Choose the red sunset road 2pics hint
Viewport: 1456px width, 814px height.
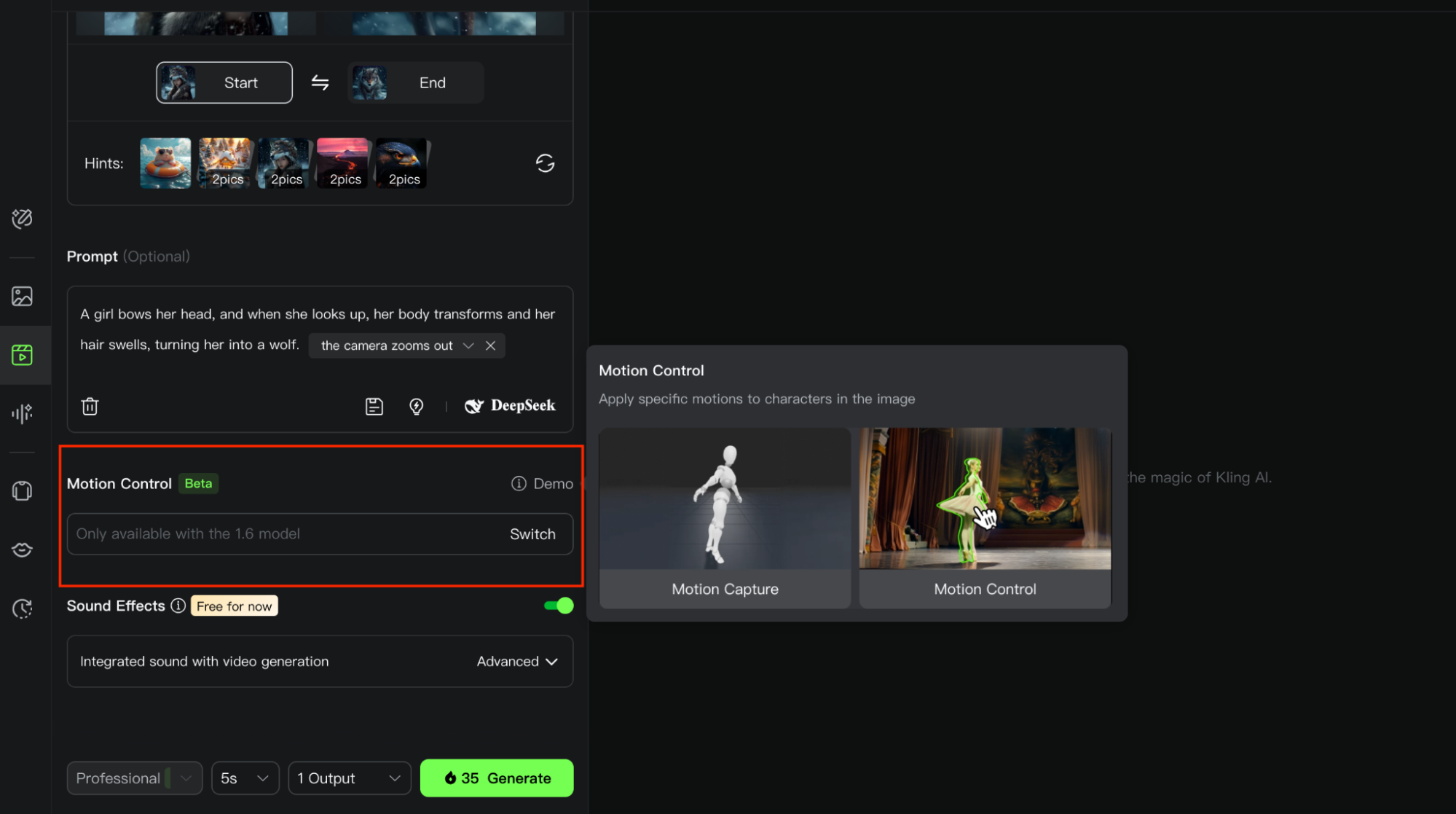tap(342, 163)
